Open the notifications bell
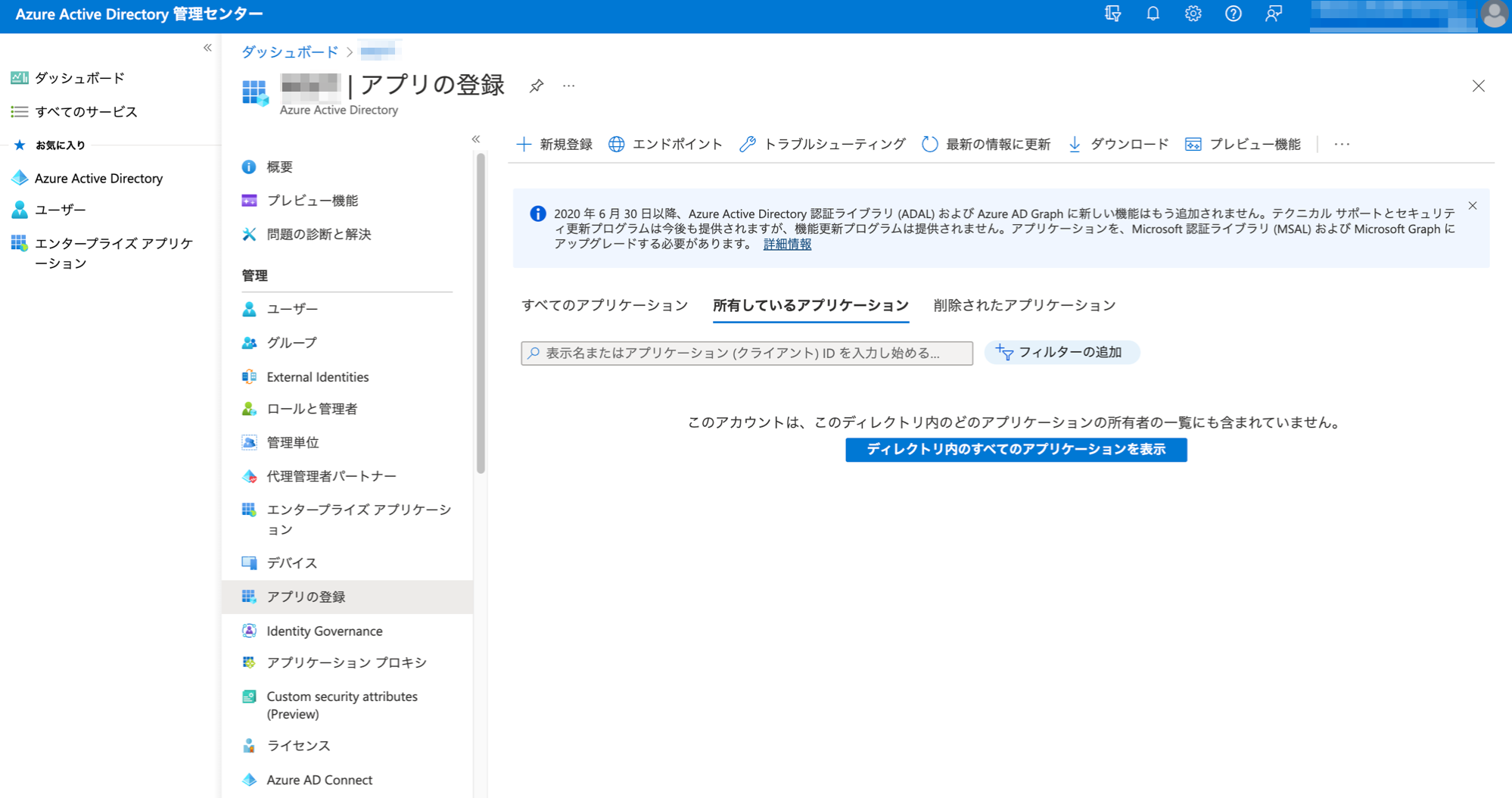 1153,14
